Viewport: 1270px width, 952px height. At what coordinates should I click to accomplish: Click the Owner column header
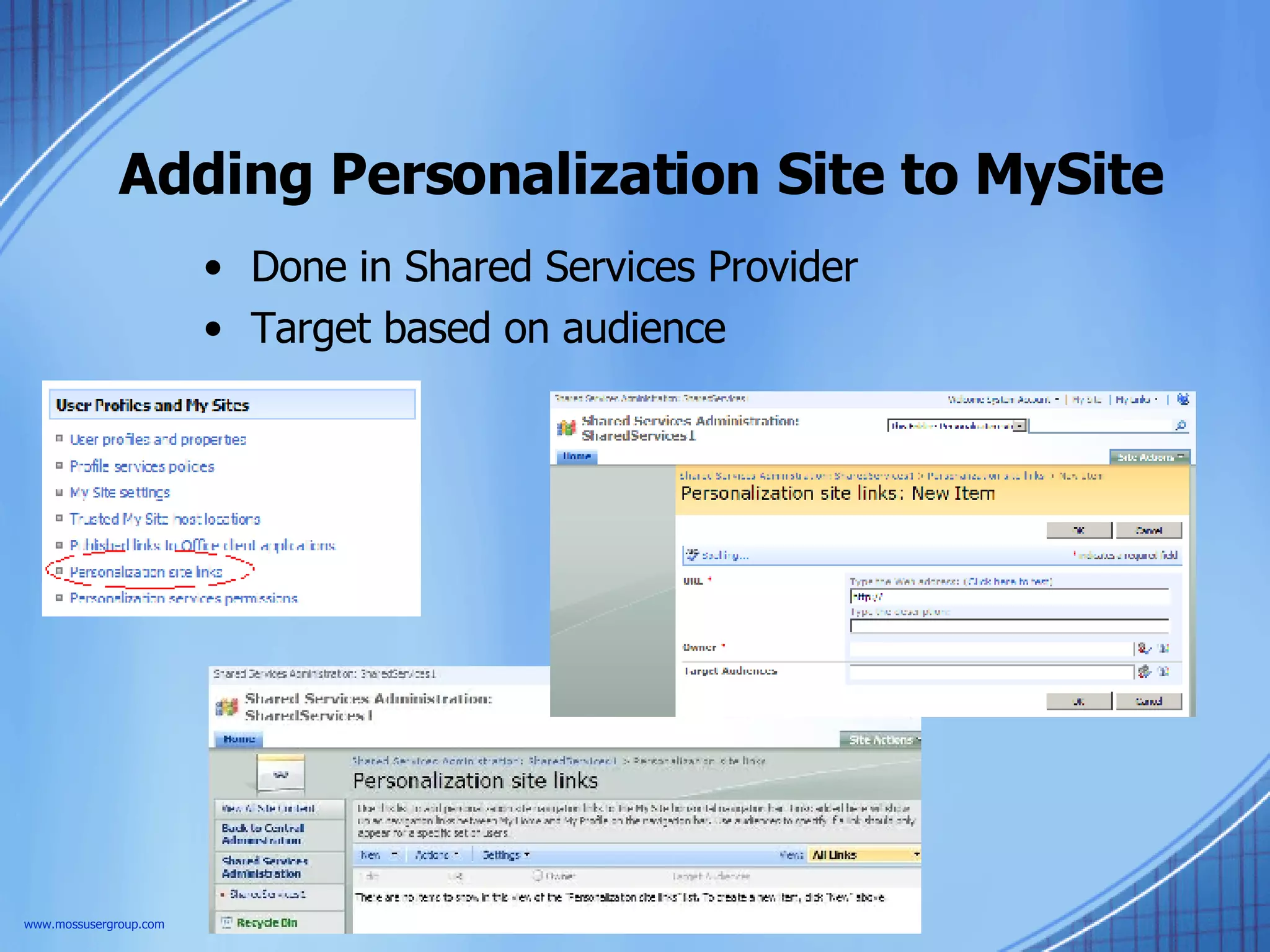(561, 876)
